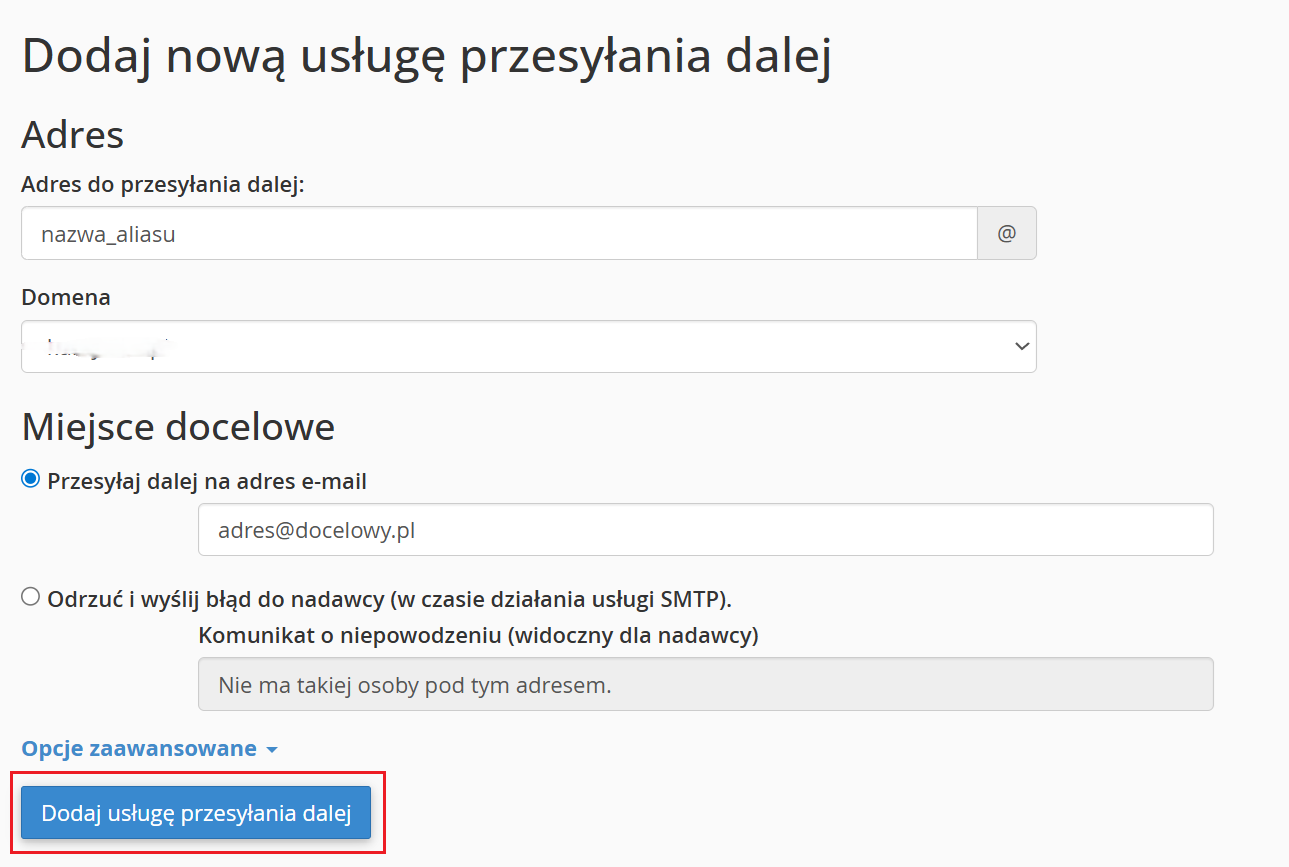Screen dimensions: 1289x867
Task: Click the adres@docelowy.pl destination email field
Action: 705,530
